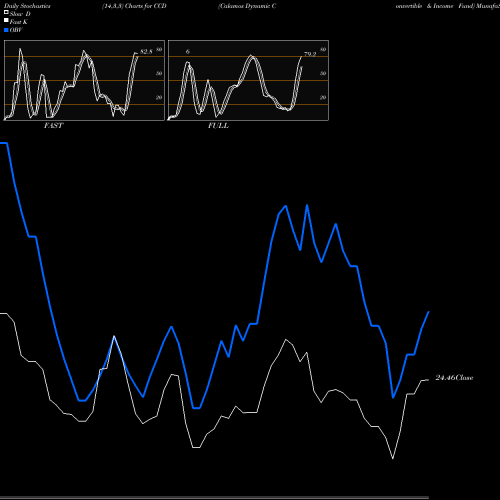Open the FAST stochastic chart thumbnail
Image resolution: width=500 pixels, height=500 pixels.
coord(84,80)
